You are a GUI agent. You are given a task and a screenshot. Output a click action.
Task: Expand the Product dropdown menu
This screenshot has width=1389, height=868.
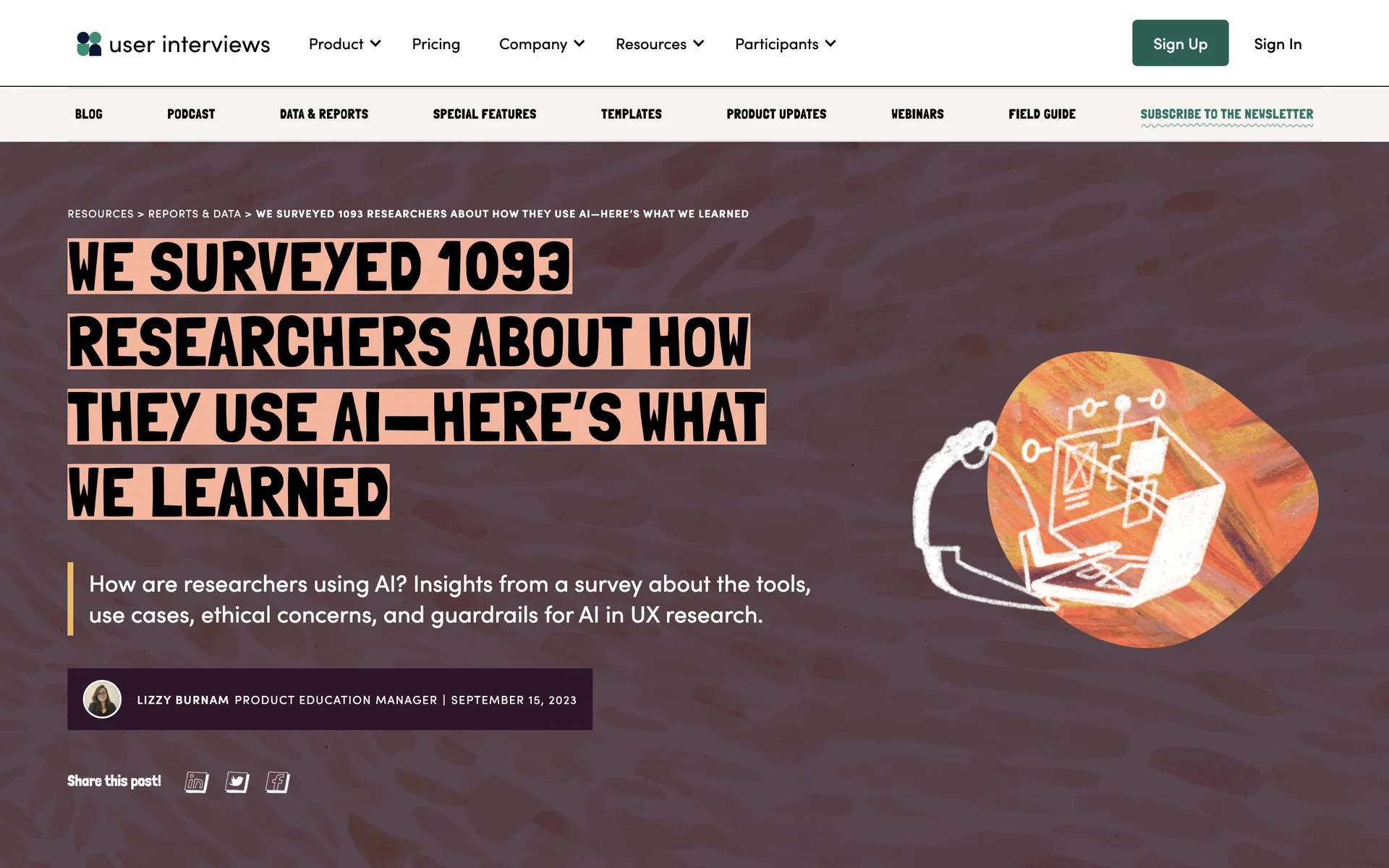tap(344, 44)
